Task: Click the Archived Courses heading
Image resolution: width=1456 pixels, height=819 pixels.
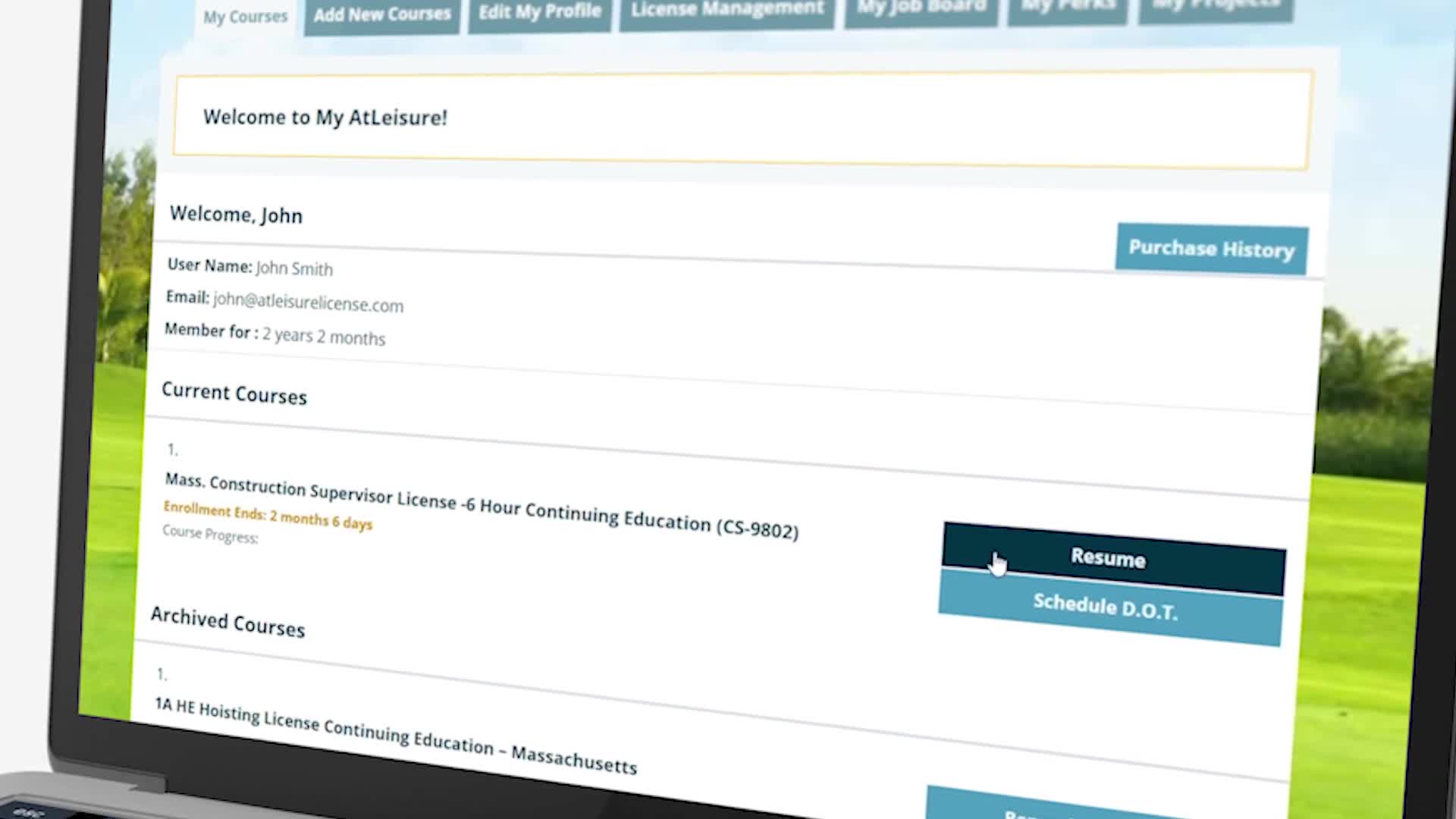Action: pos(227,623)
